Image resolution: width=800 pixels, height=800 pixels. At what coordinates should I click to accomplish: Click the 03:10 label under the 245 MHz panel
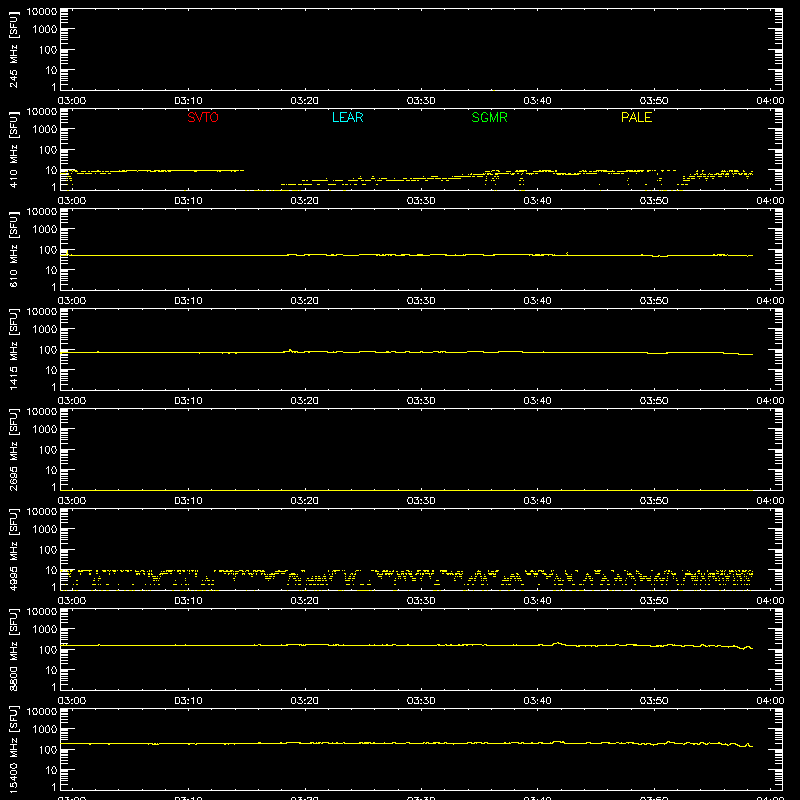point(188,101)
